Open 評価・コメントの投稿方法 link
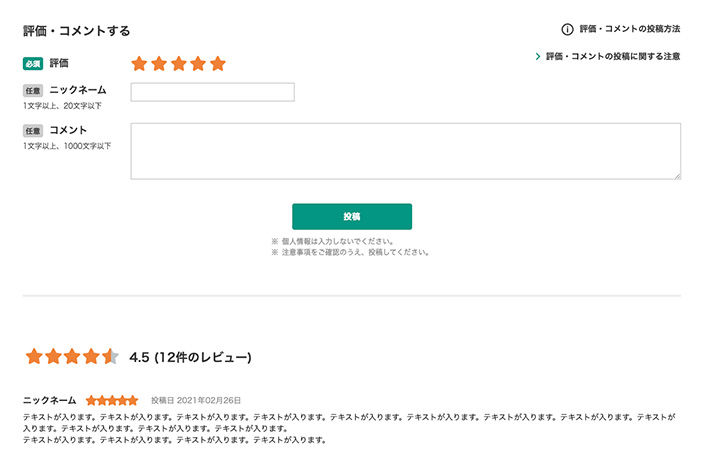Image resolution: width=702 pixels, height=464 pixels. pyautogui.click(x=630, y=29)
